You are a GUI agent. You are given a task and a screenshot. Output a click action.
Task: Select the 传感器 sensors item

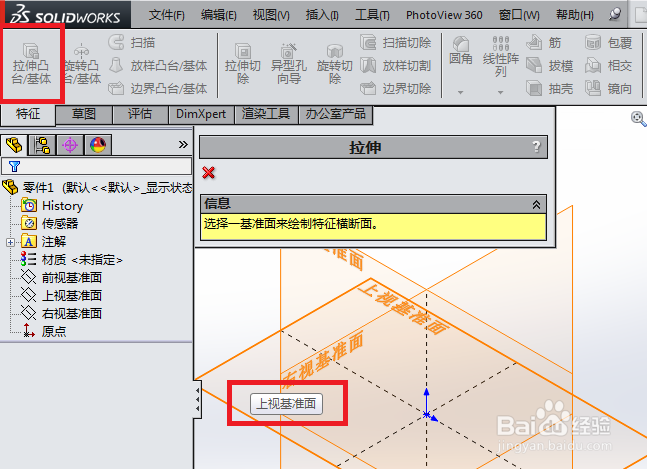50,224
